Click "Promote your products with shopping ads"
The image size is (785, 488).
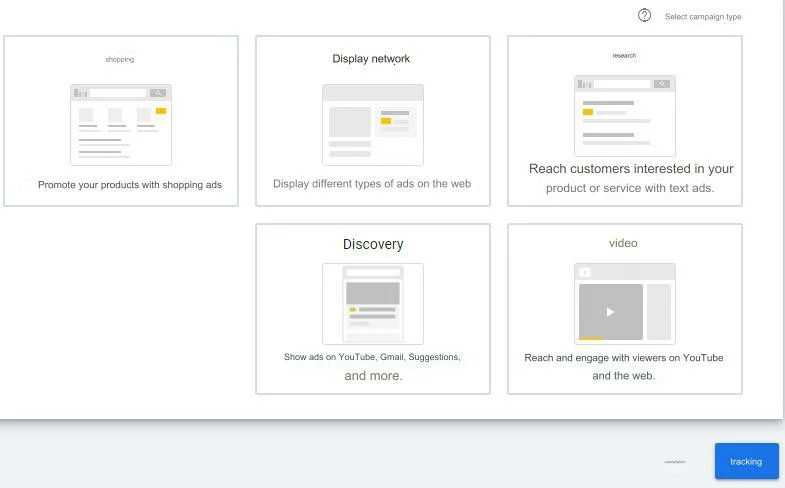(130, 185)
